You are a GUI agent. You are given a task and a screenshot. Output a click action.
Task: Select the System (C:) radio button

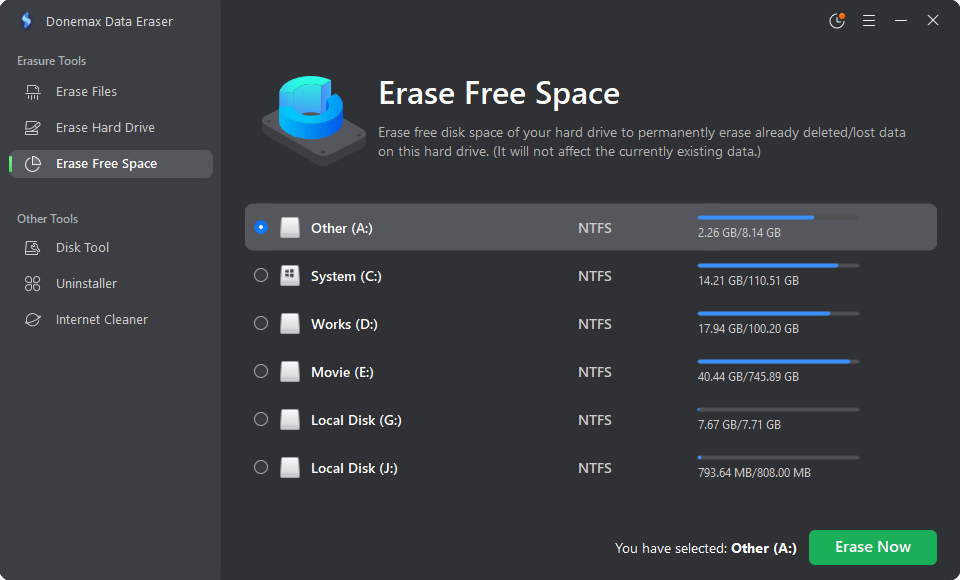click(x=261, y=275)
